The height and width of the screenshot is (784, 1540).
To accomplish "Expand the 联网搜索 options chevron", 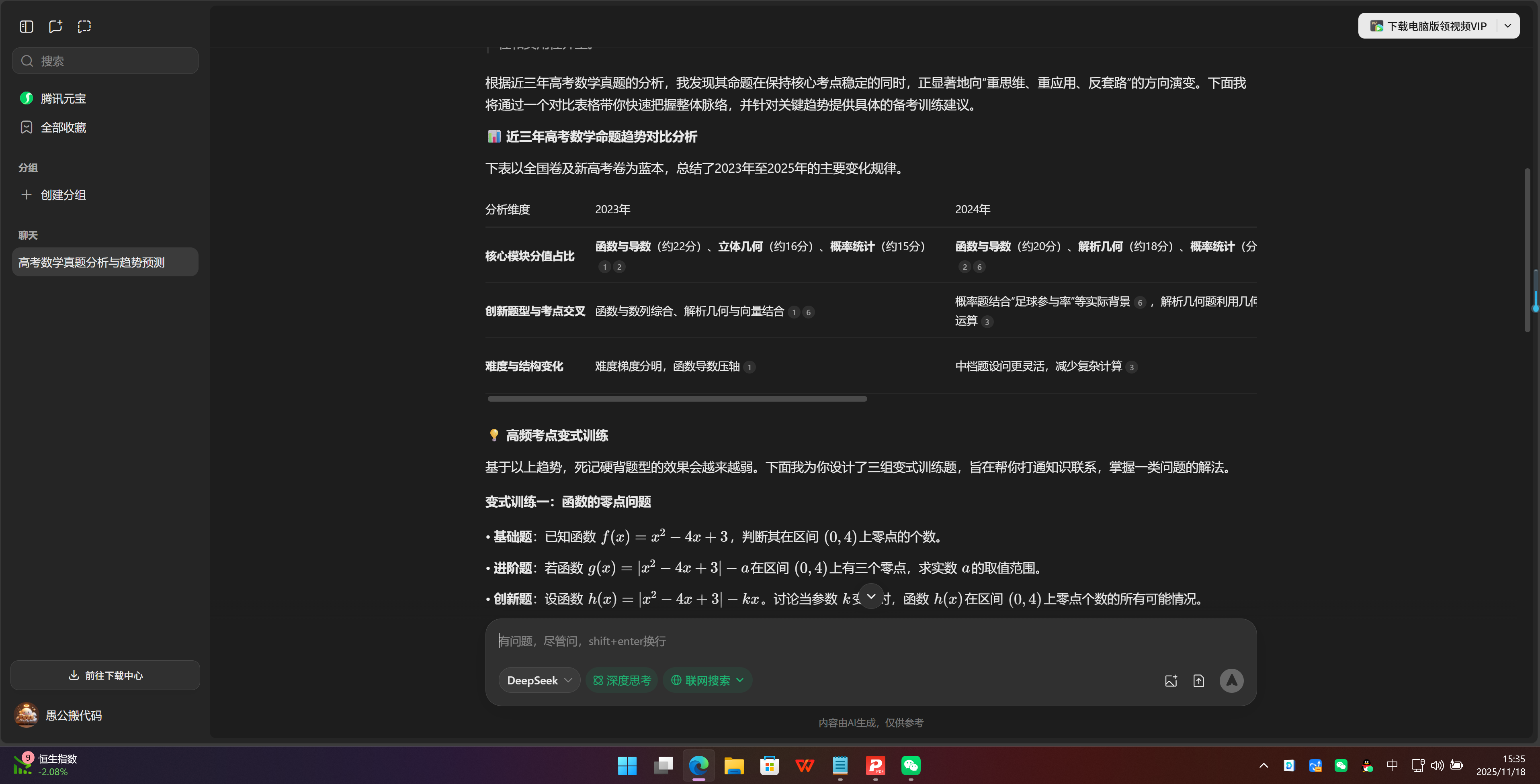I will 741,680.
